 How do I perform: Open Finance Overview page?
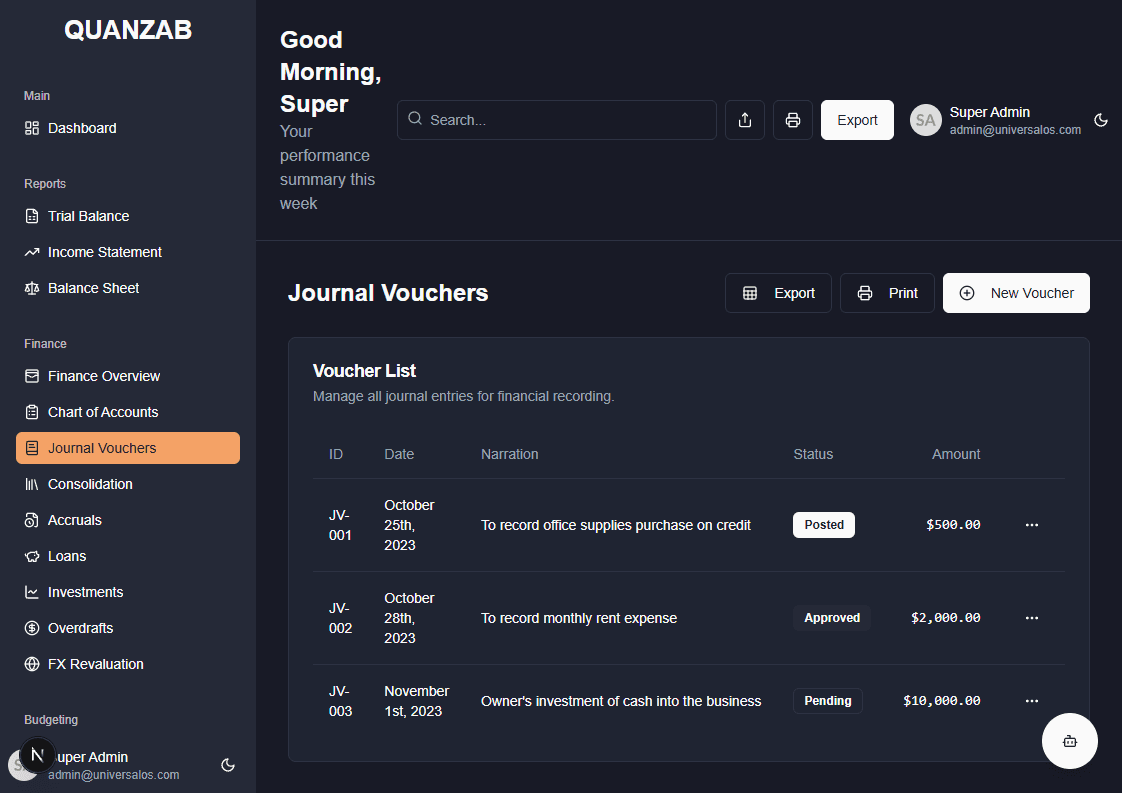[x=128, y=376]
